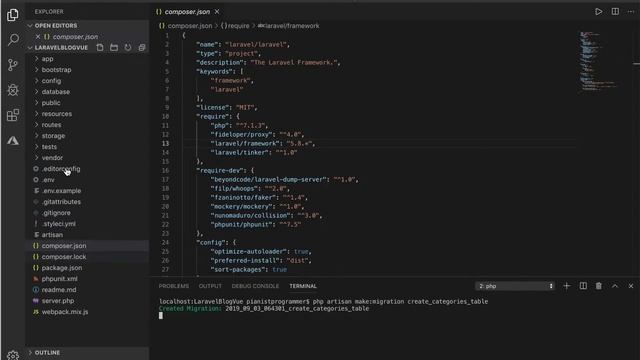
Task: Close the composer.json editor tab
Action: pyautogui.click(x=217, y=12)
